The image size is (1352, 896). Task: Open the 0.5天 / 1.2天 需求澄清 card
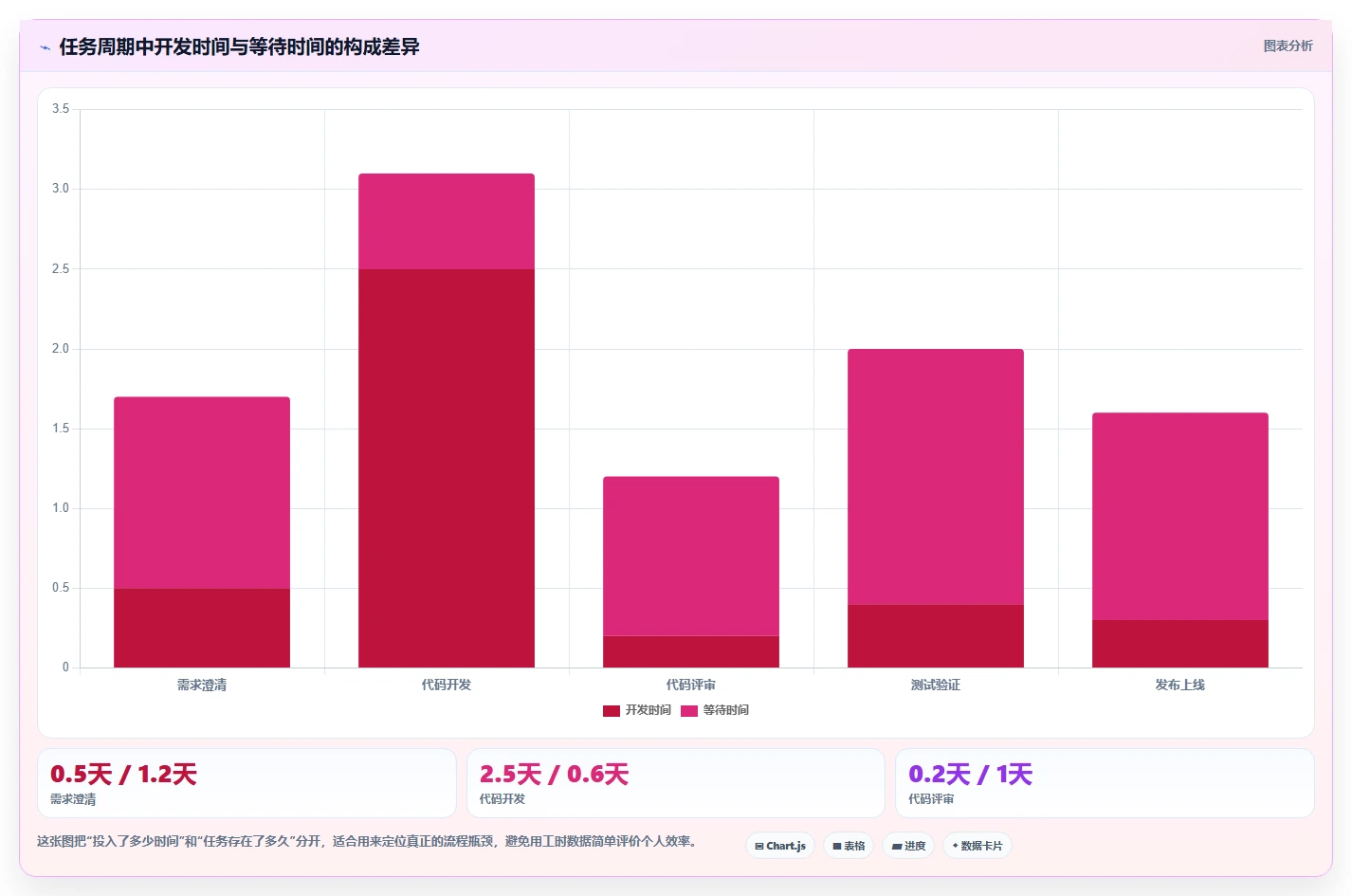click(247, 783)
